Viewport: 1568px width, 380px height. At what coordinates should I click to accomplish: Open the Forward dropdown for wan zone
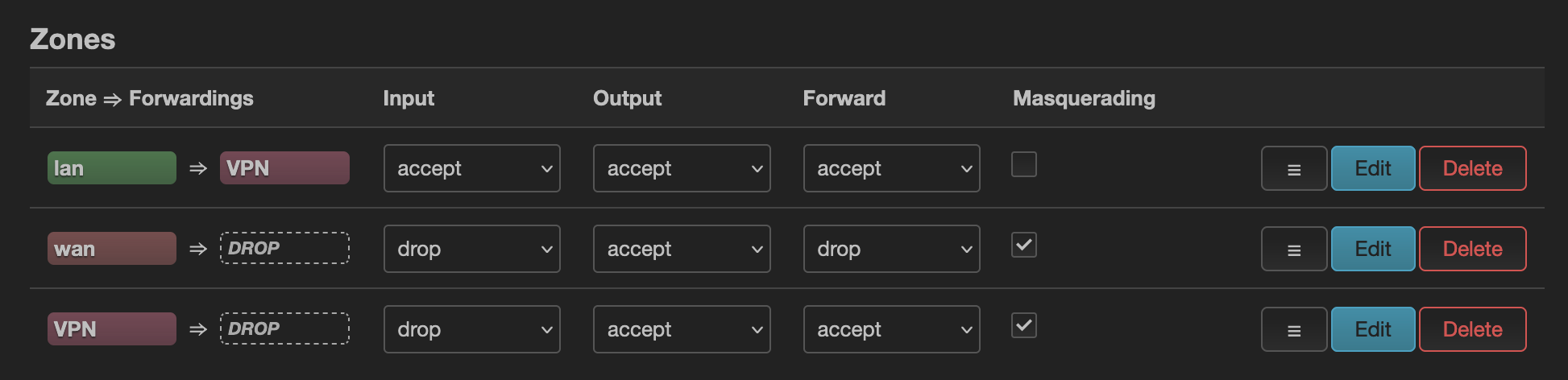click(x=891, y=249)
